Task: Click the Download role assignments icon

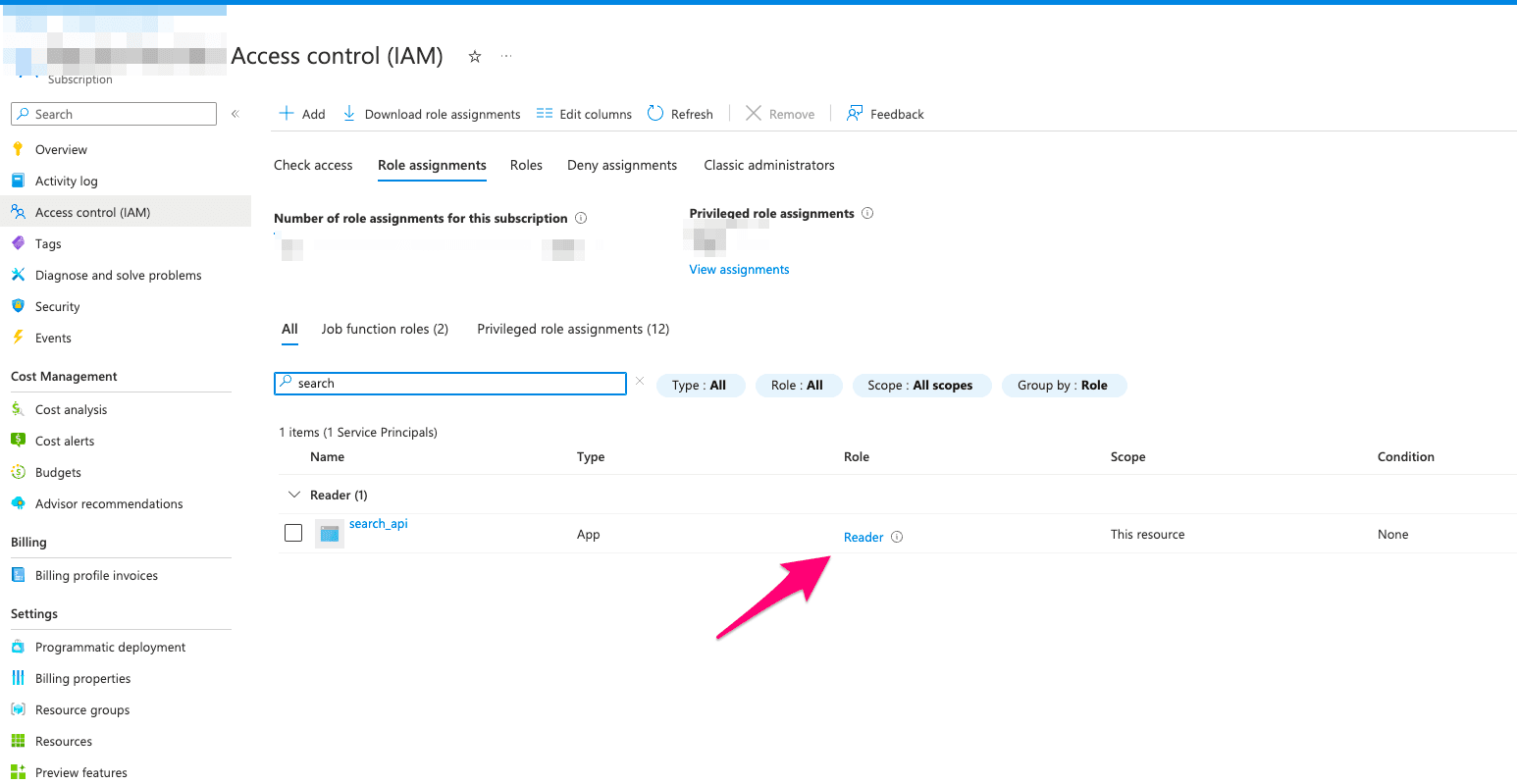Action: click(x=349, y=114)
